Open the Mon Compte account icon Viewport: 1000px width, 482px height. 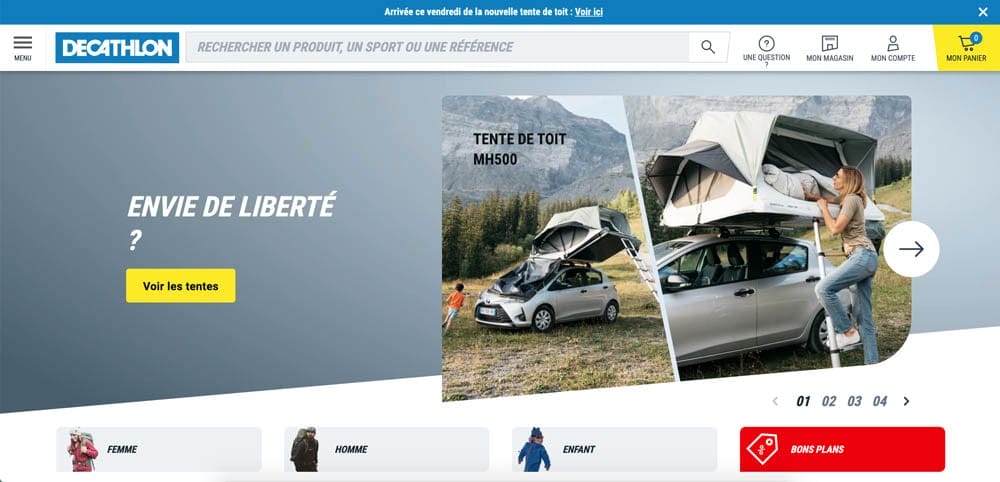point(892,47)
